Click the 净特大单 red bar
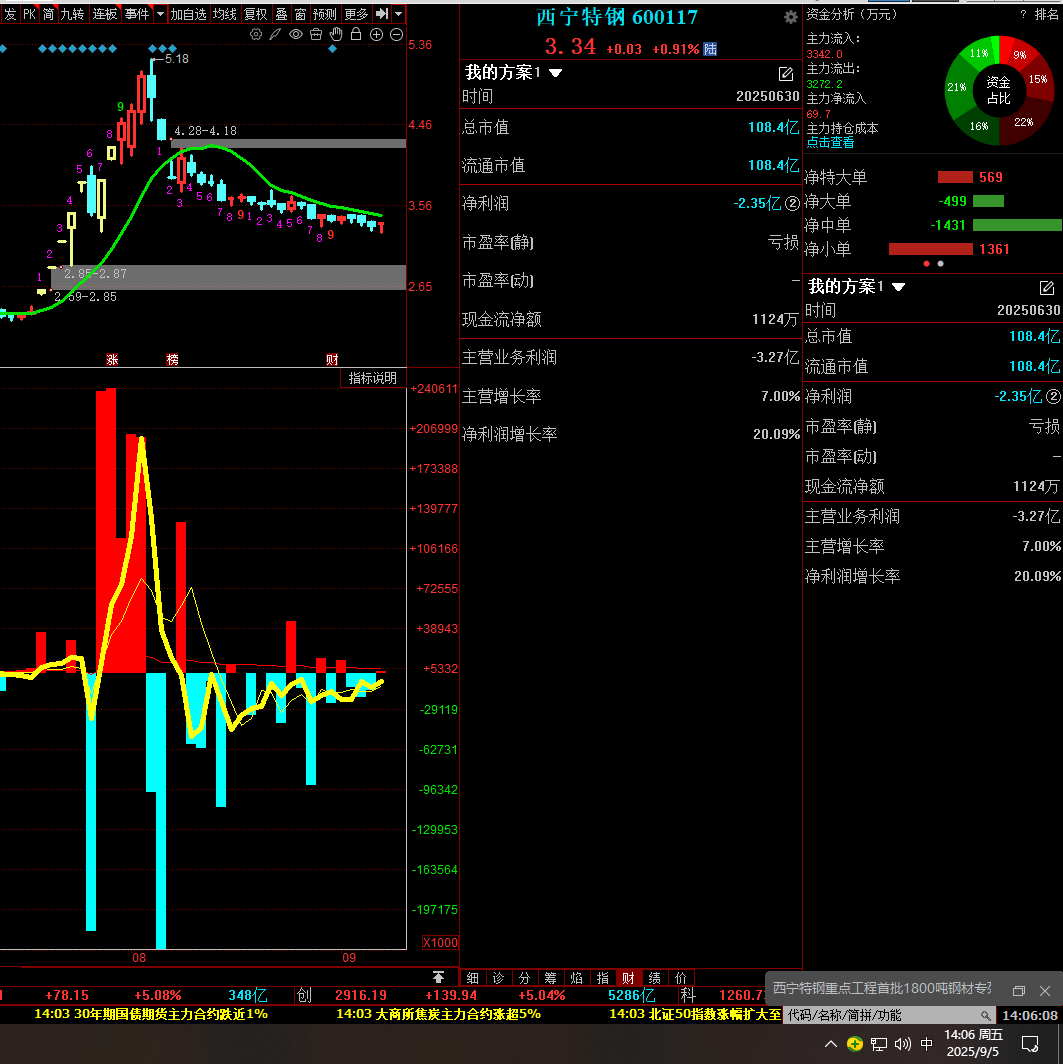This screenshot has height=1064, width=1063. point(955,177)
